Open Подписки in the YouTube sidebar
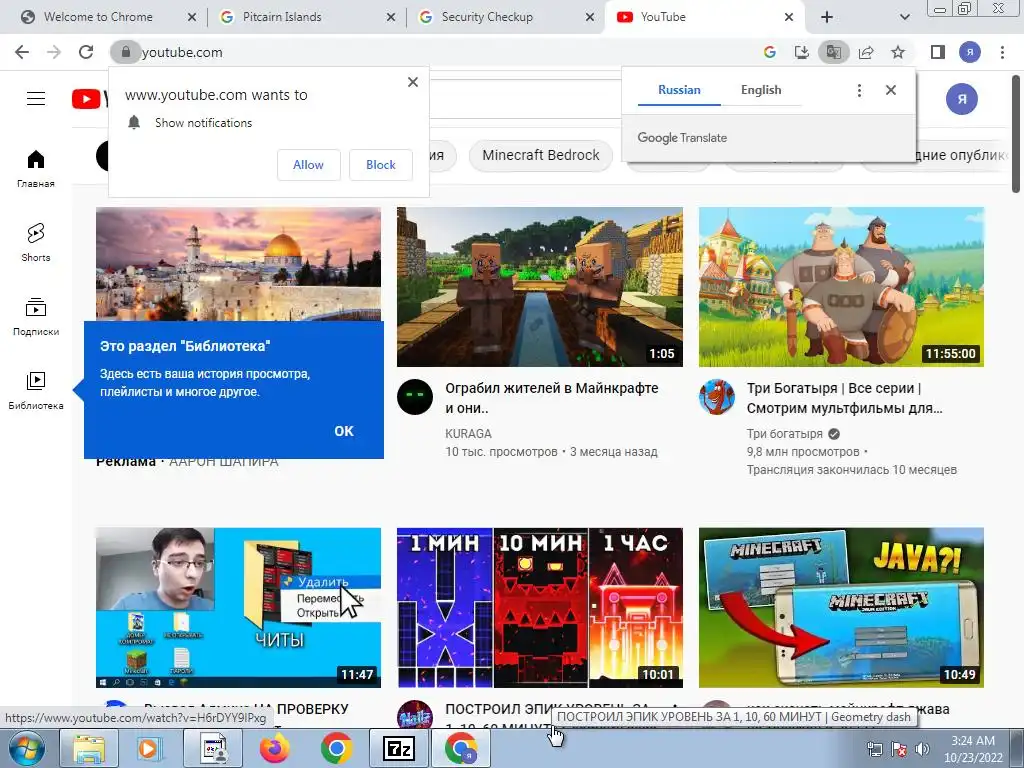Image resolution: width=1024 pixels, height=768 pixels. click(x=36, y=317)
